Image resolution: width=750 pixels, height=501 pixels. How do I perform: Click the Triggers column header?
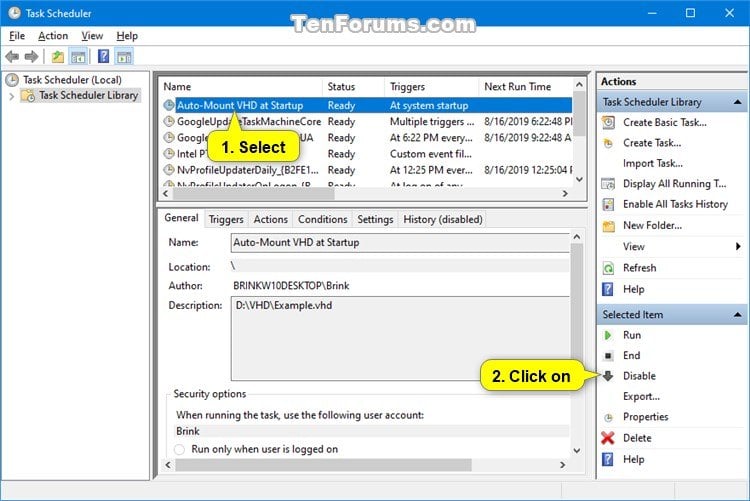(432, 87)
